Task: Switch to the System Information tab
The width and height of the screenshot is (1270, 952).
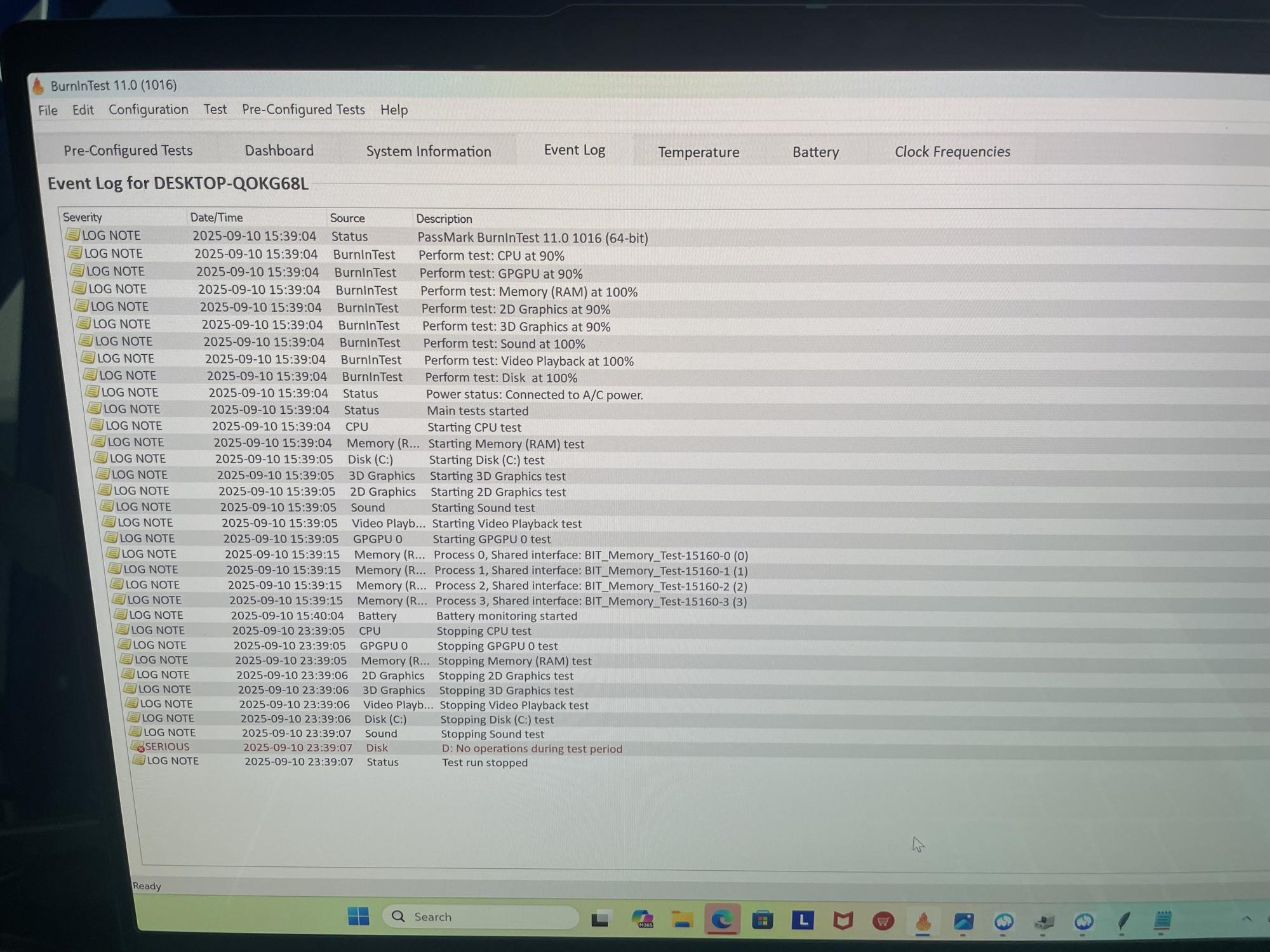Action: pos(429,151)
